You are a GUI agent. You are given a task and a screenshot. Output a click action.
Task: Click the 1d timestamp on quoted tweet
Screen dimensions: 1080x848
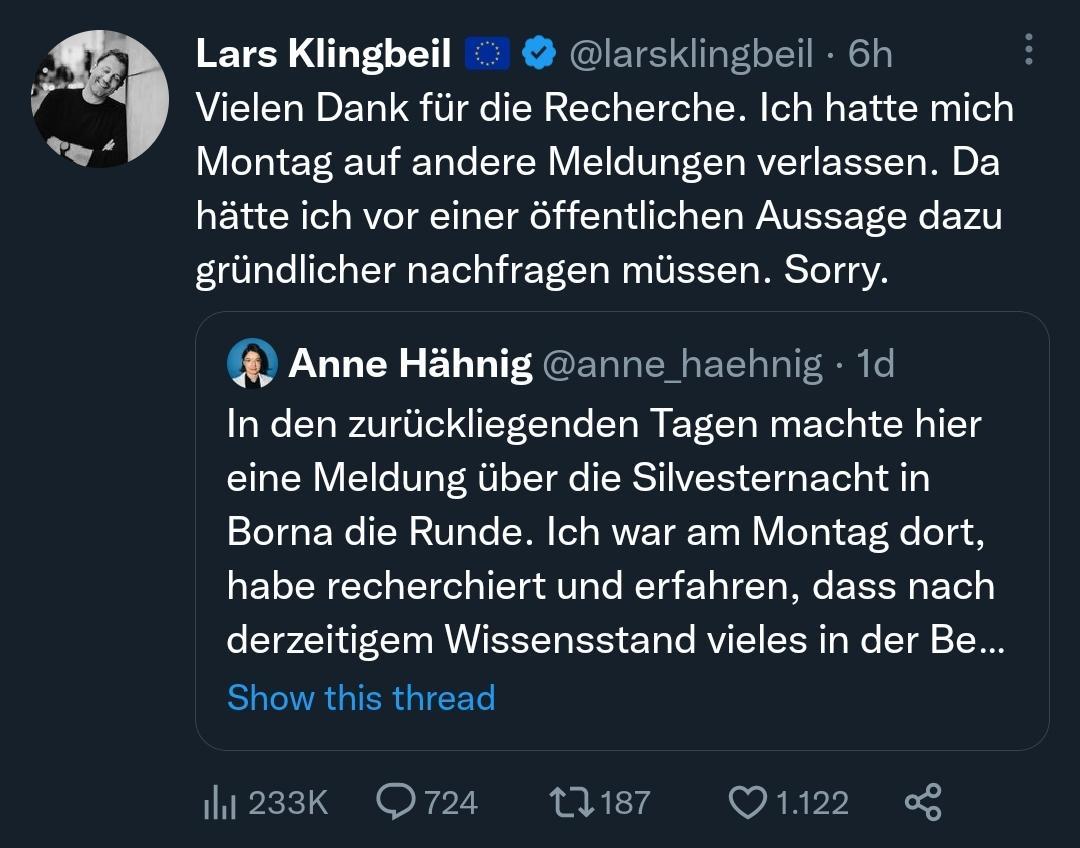coord(875,365)
